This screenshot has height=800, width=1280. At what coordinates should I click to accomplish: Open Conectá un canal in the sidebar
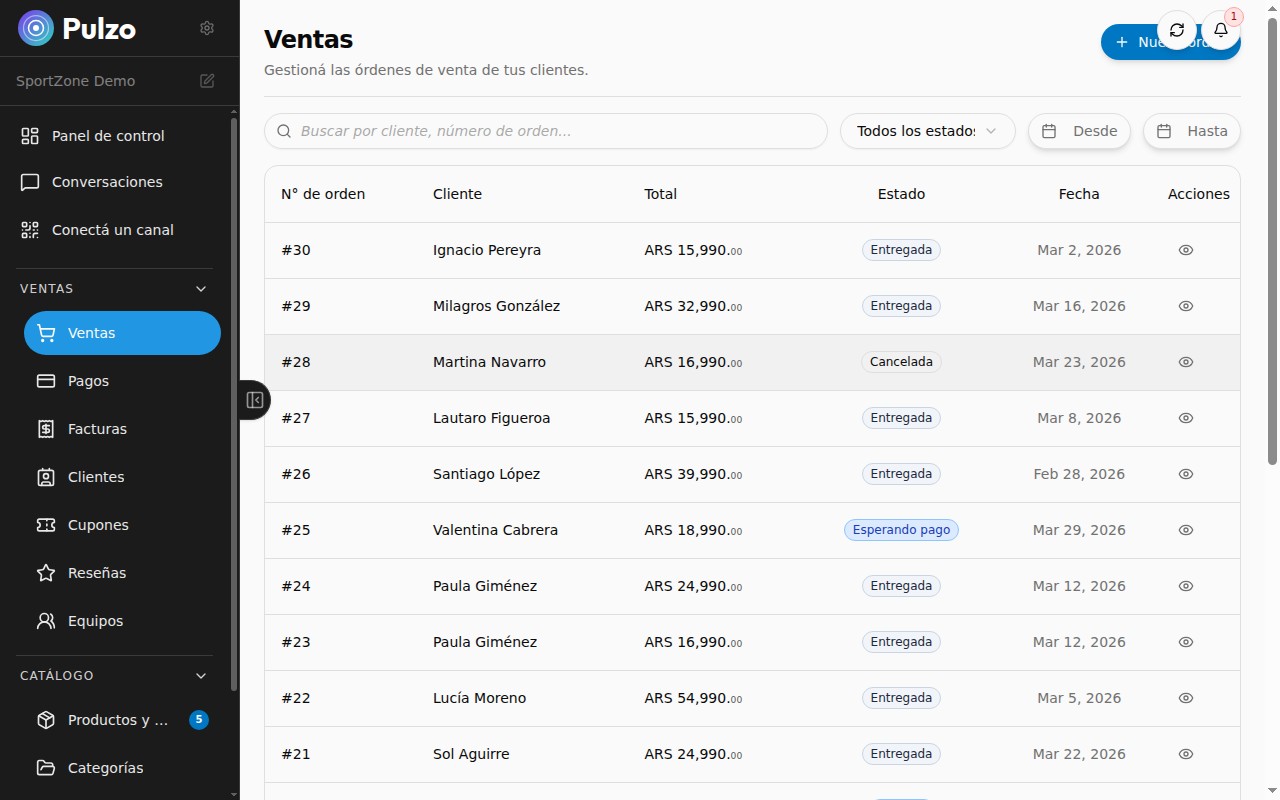112,230
